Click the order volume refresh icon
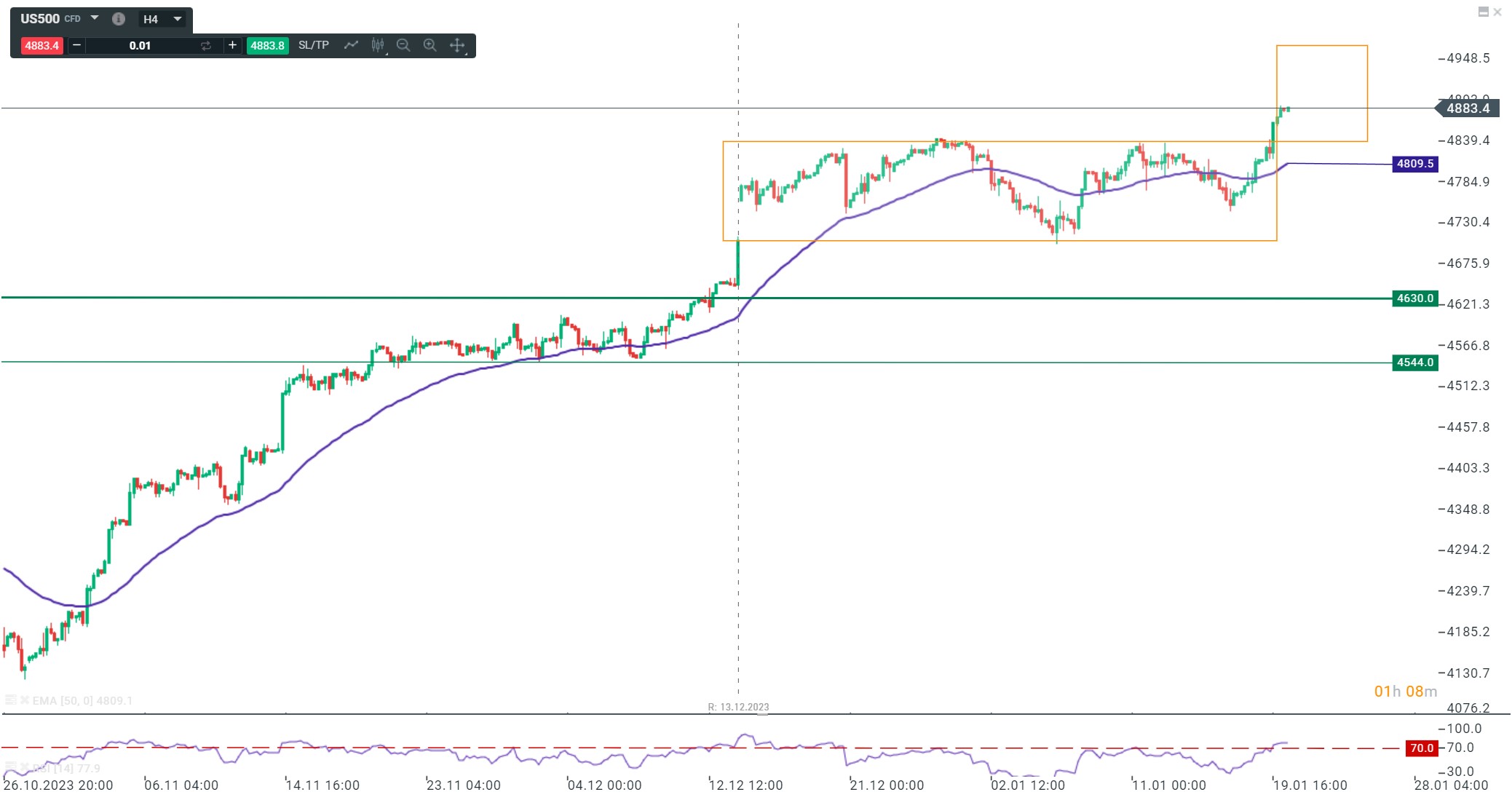 [x=206, y=45]
